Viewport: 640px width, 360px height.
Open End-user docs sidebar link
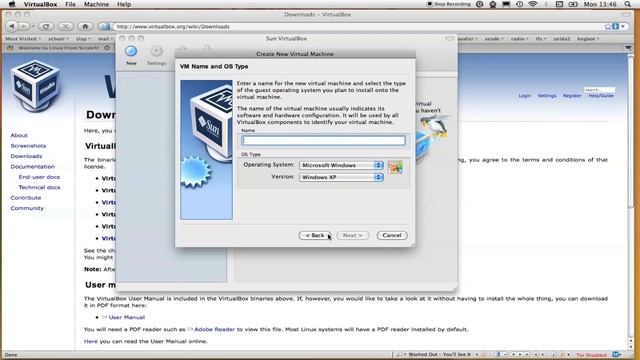click(39, 177)
